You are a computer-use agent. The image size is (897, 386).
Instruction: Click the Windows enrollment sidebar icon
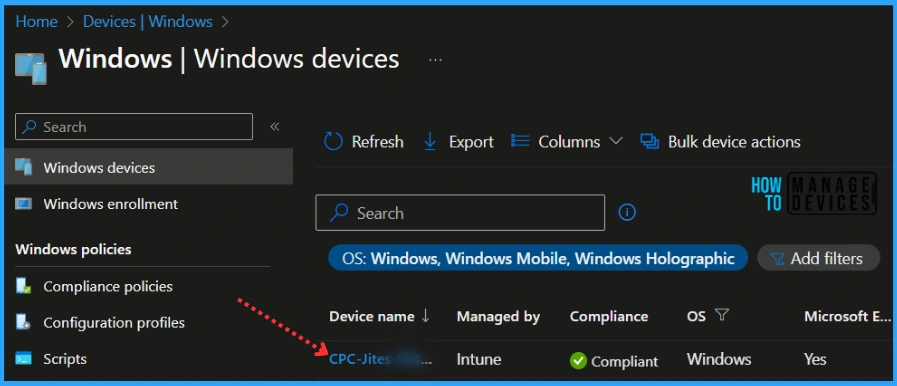click(24, 204)
